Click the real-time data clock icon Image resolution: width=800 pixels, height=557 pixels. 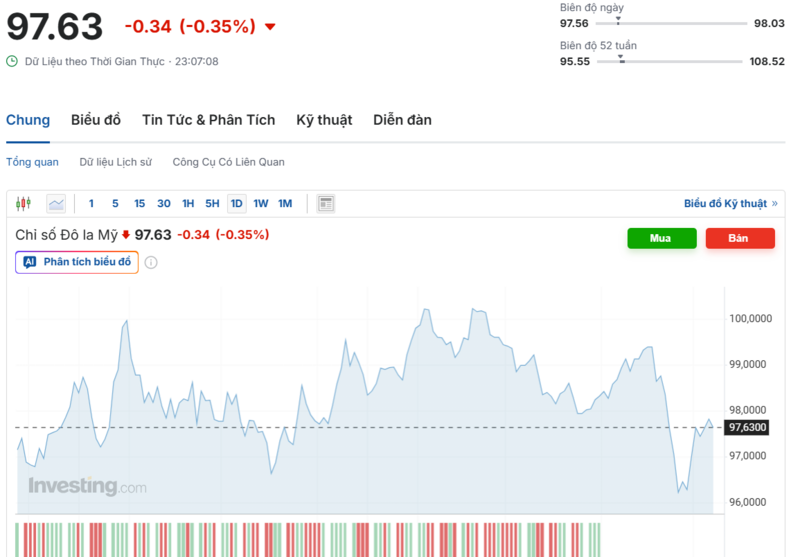tap(12, 61)
